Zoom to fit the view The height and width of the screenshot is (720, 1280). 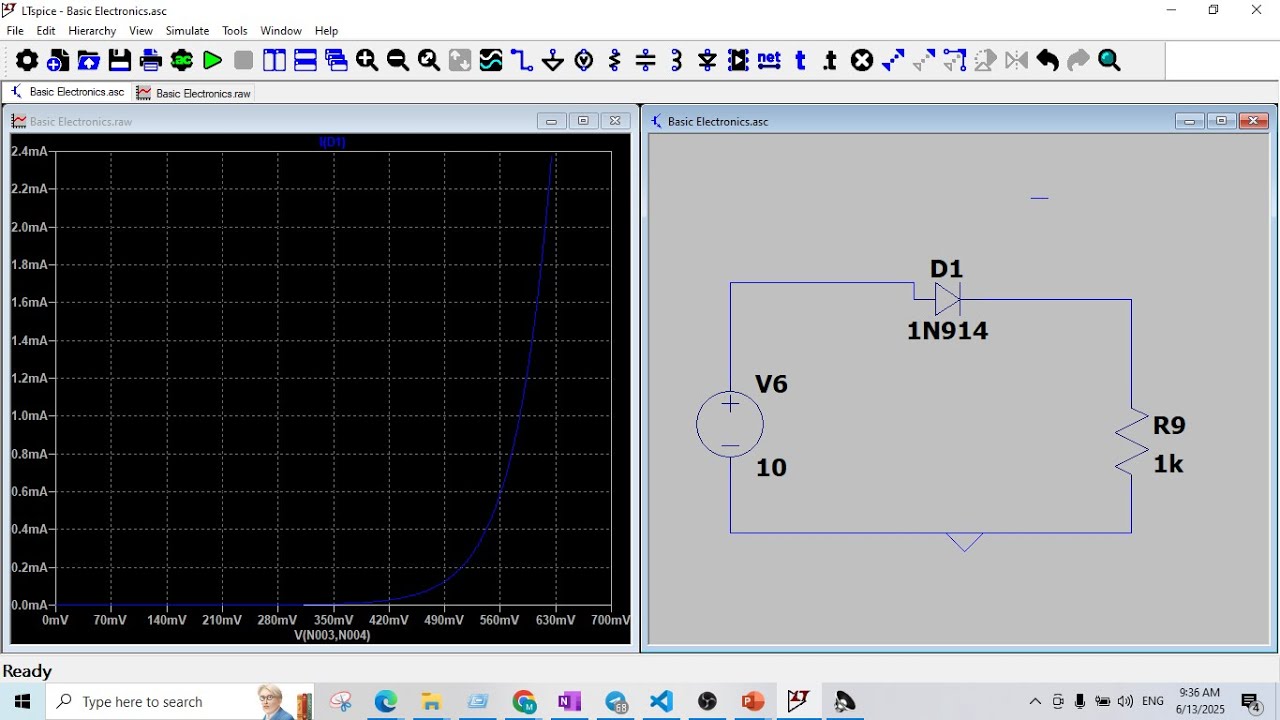(x=429, y=61)
